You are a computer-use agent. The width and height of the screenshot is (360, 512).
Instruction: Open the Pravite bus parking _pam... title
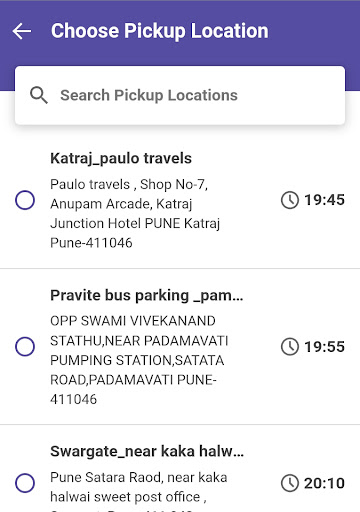click(x=147, y=295)
